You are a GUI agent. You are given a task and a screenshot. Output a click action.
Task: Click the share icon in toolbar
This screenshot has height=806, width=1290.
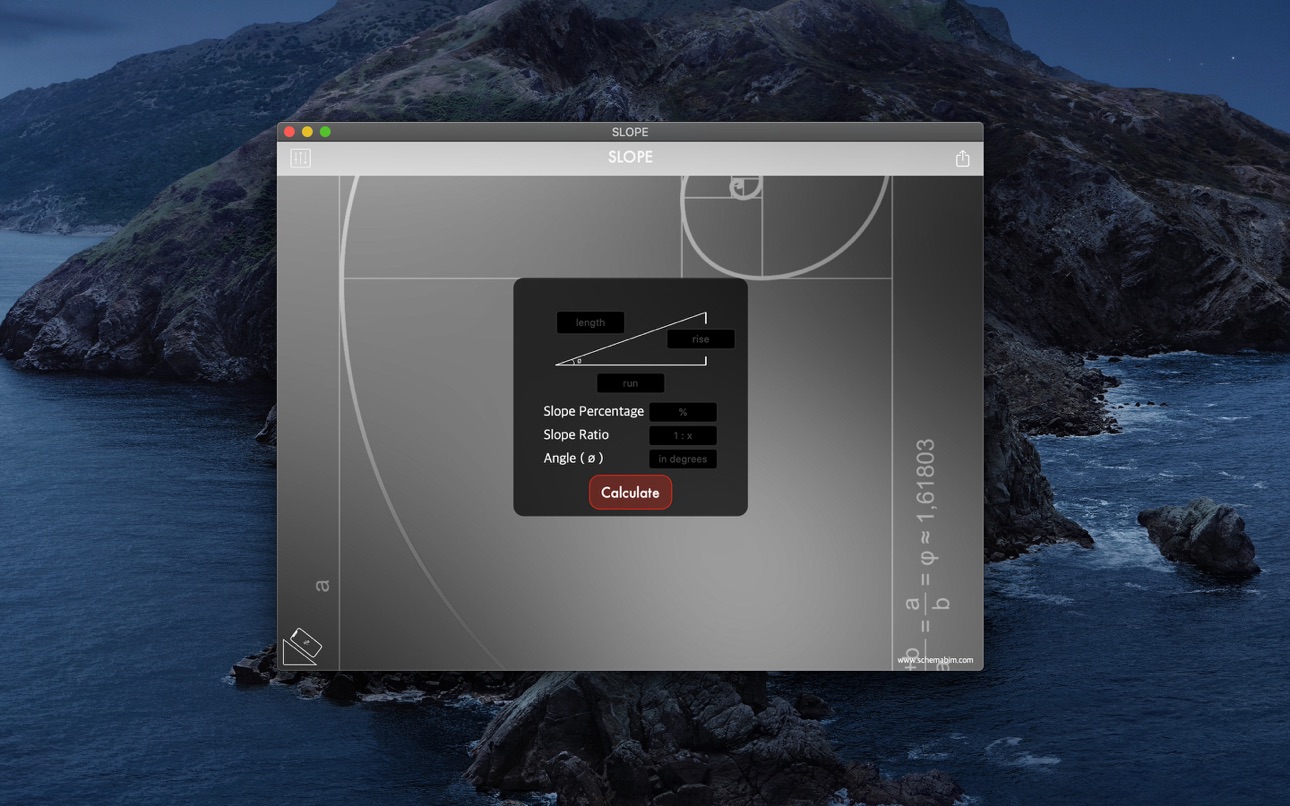click(962, 158)
